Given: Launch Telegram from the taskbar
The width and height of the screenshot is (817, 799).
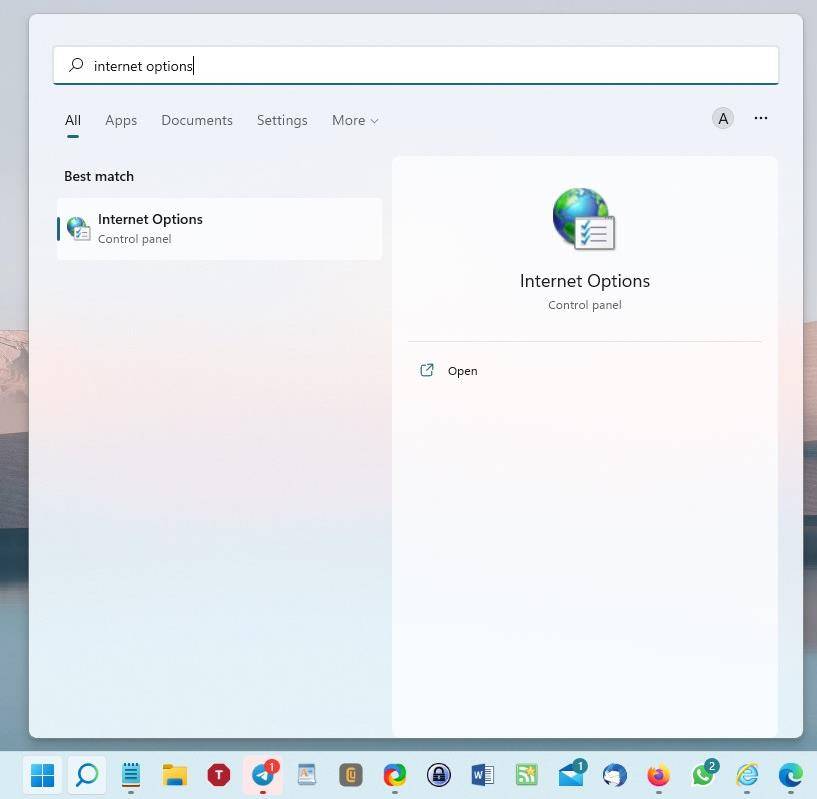Looking at the screenshot, I should (262, 775).
